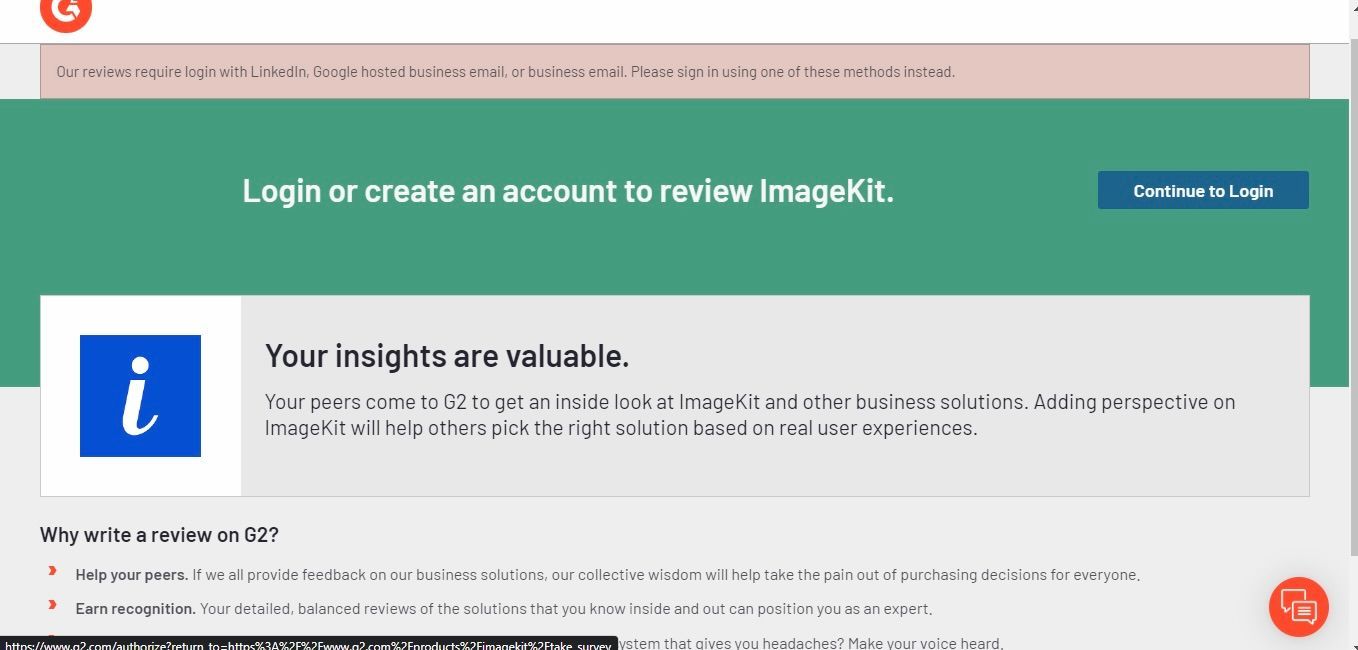The width and height of the screenshot is (1358, 650).
Task: Click the red login requirement notice
Action: coord(674,72)
